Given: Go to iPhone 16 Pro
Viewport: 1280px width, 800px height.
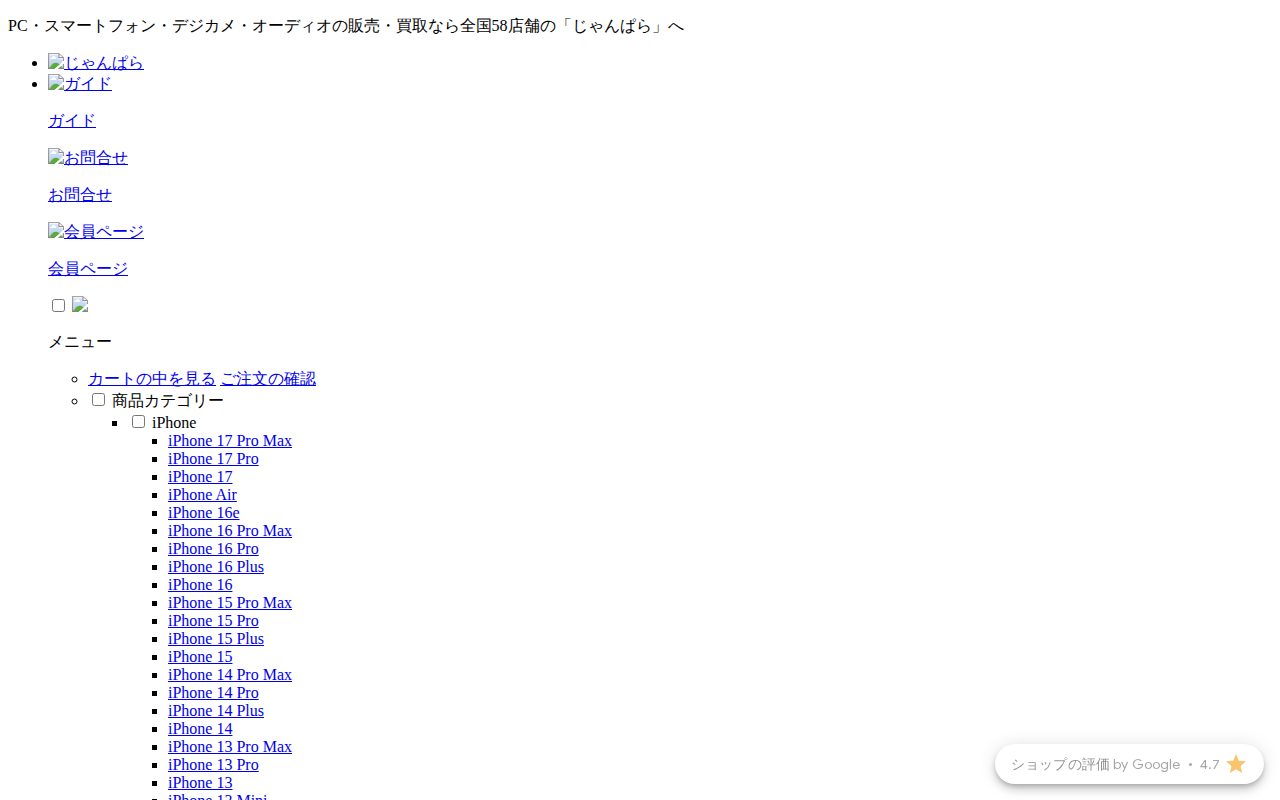Looking at the screenshot, I should (213, 549).
